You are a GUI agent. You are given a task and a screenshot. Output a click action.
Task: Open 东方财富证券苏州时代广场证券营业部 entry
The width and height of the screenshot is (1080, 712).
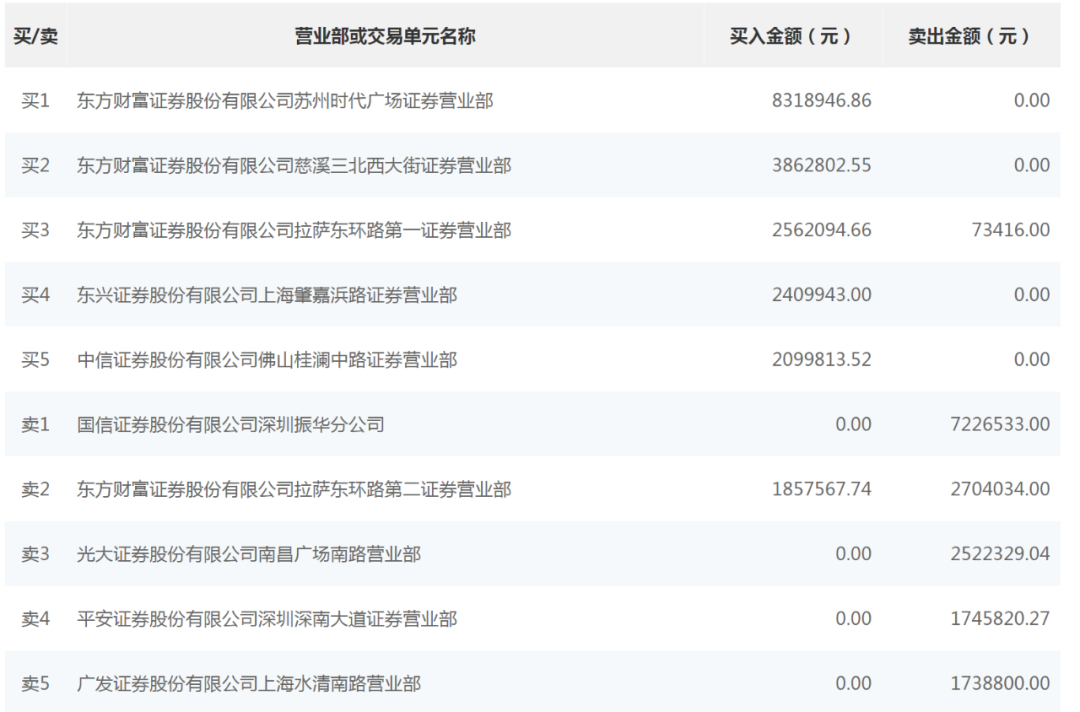[285, 101]
